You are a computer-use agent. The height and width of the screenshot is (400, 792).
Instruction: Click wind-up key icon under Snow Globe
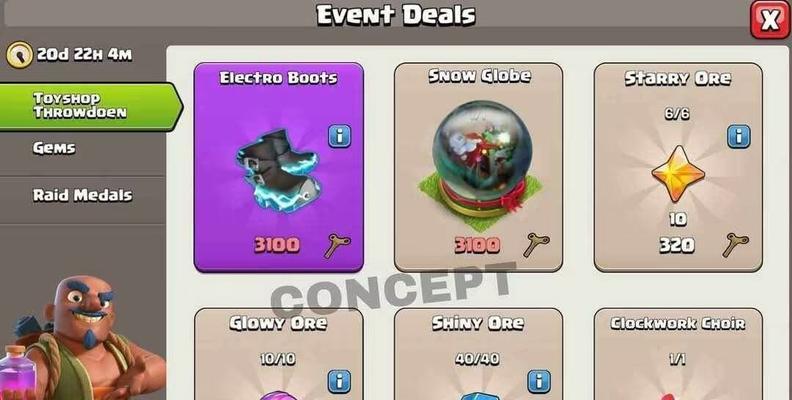[536, 245]
